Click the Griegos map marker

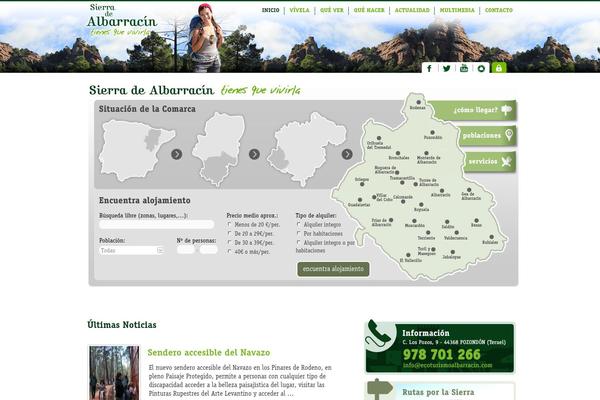362,184
